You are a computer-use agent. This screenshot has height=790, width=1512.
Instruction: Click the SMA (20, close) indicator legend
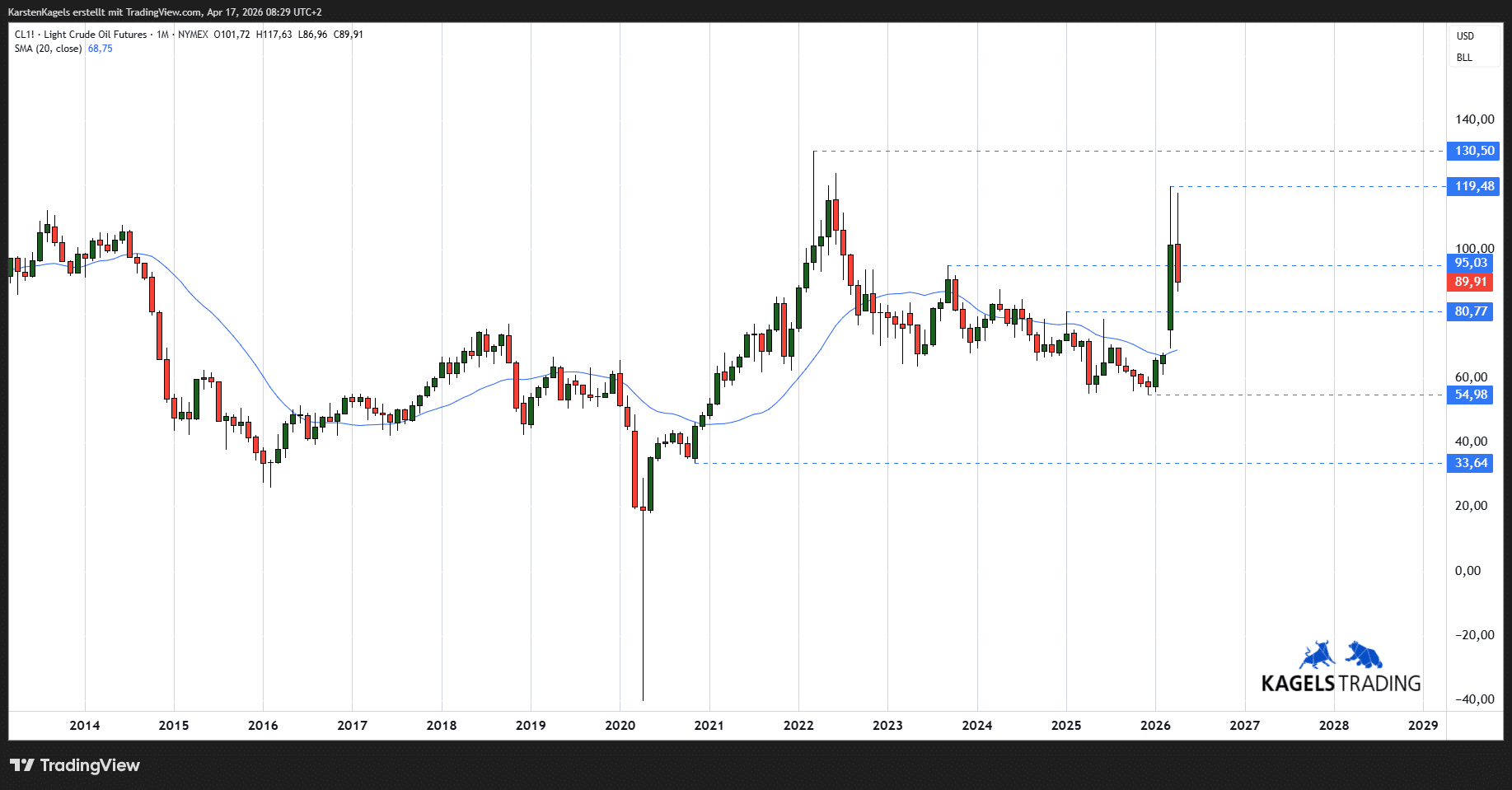pyautogui.click(x=48, y=49)
